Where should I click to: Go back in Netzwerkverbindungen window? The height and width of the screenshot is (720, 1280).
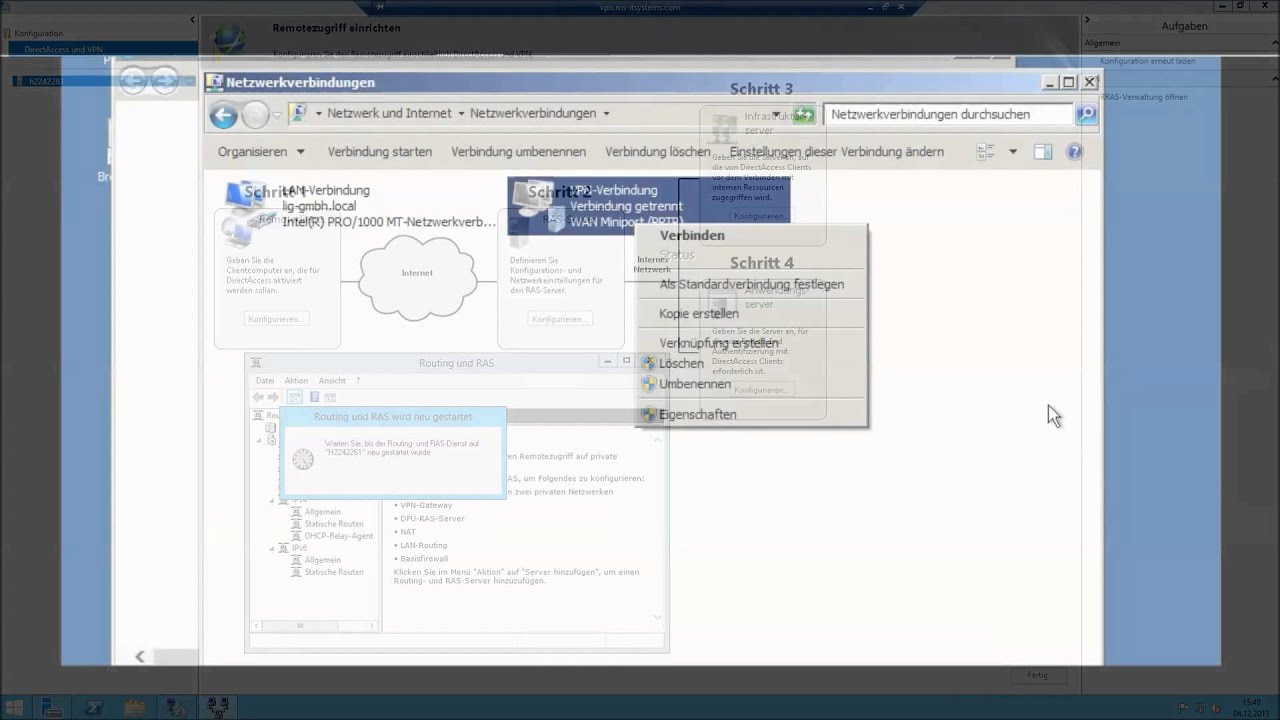coord(223,115)
